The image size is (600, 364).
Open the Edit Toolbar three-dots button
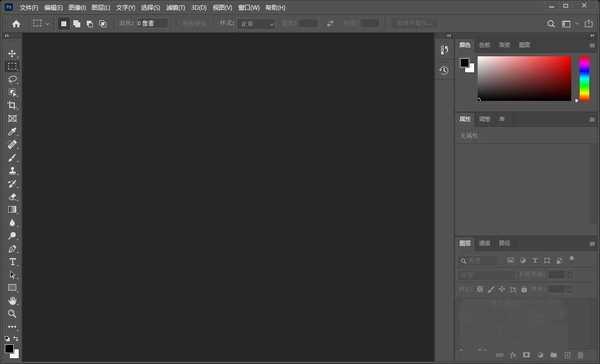coord(12,327)
